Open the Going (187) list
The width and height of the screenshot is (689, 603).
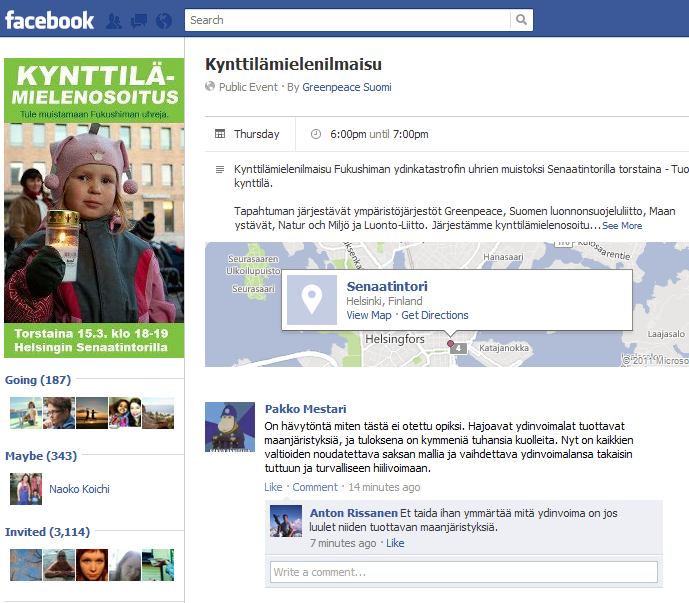38,380
